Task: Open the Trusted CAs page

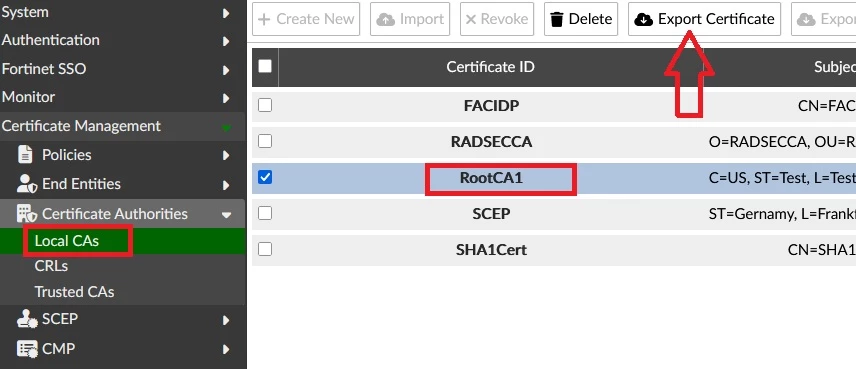Action: (74, 292)
